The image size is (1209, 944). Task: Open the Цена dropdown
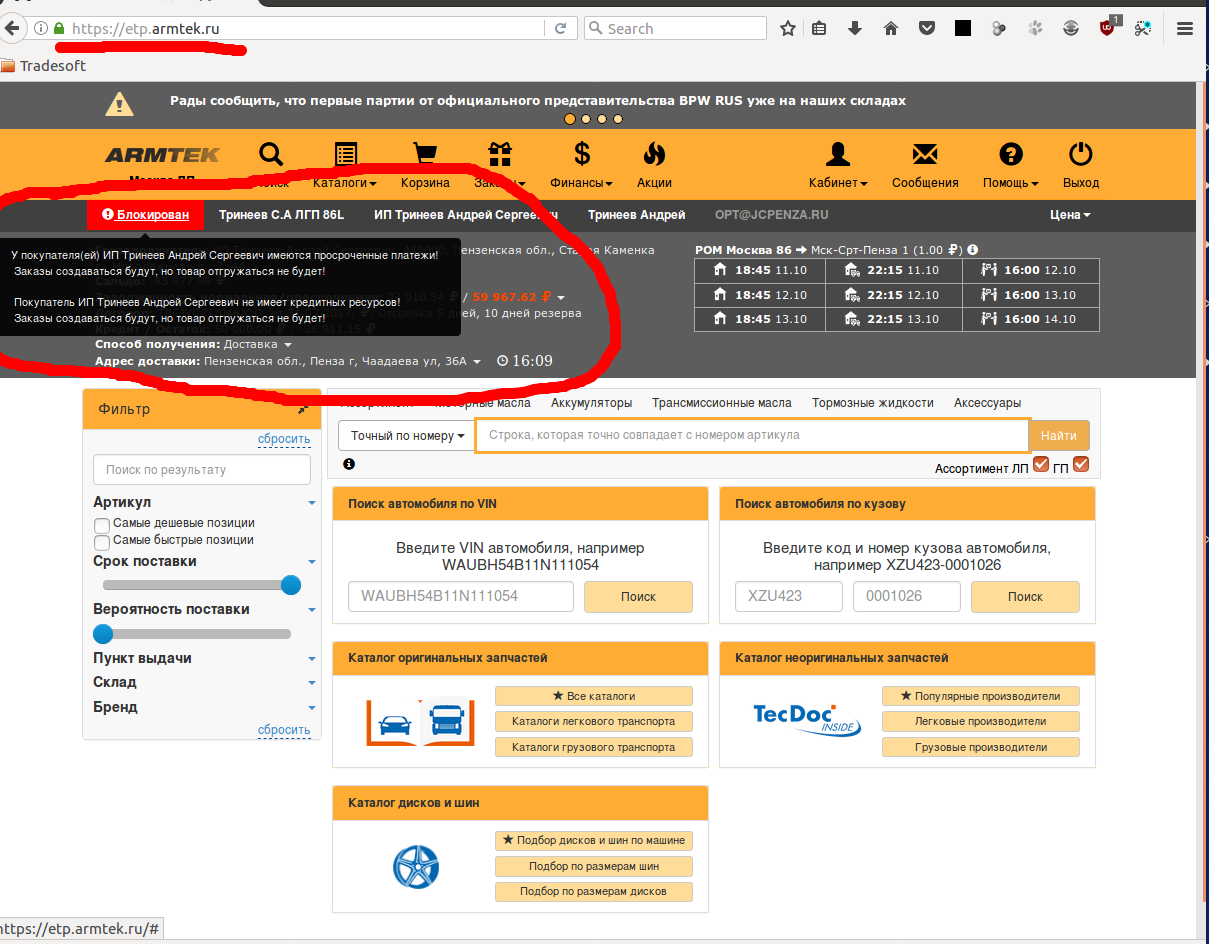coord(1070,215)
